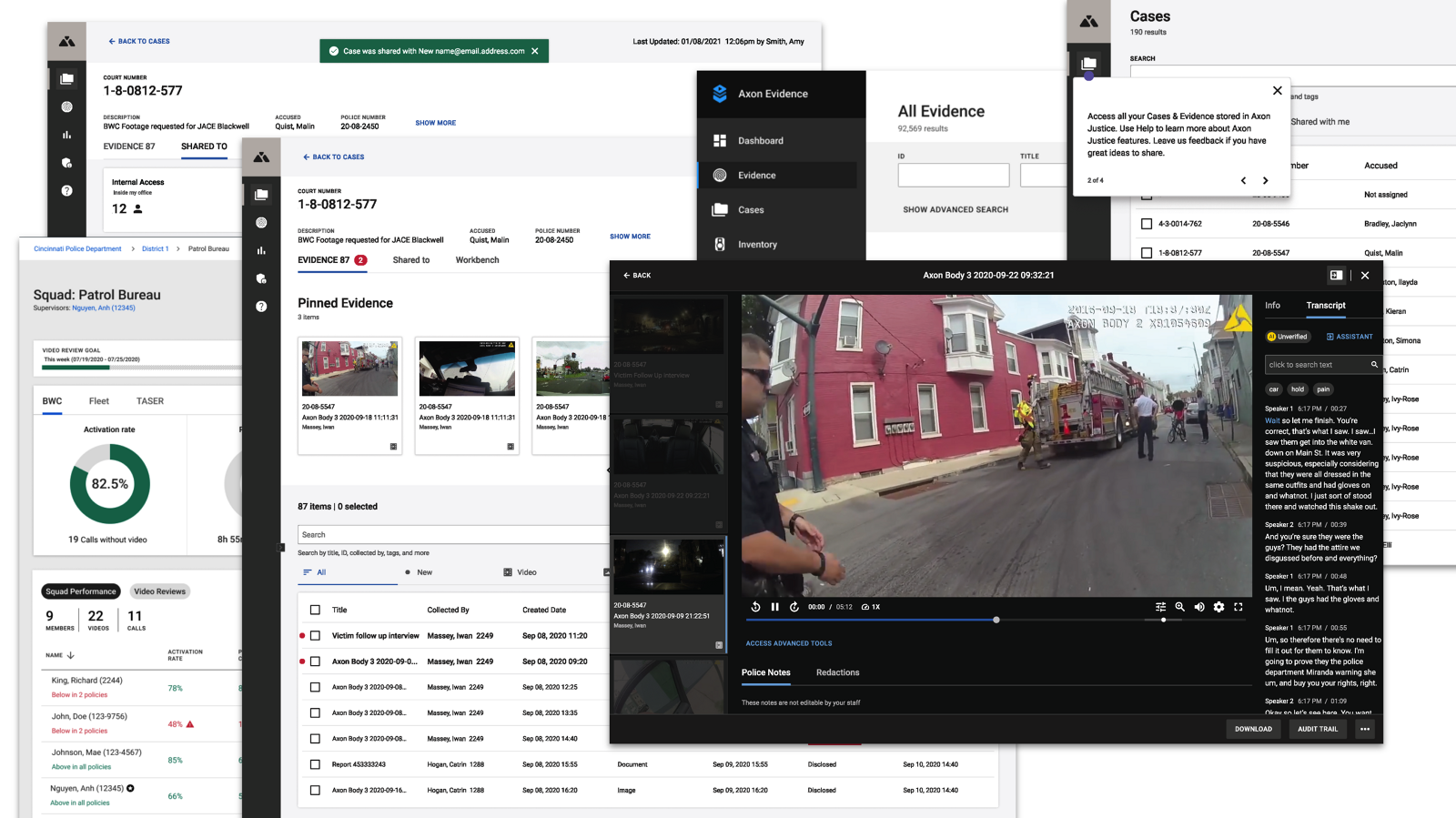
Task: Go to previous tip with the left chevron
Action: (1244, 180)
